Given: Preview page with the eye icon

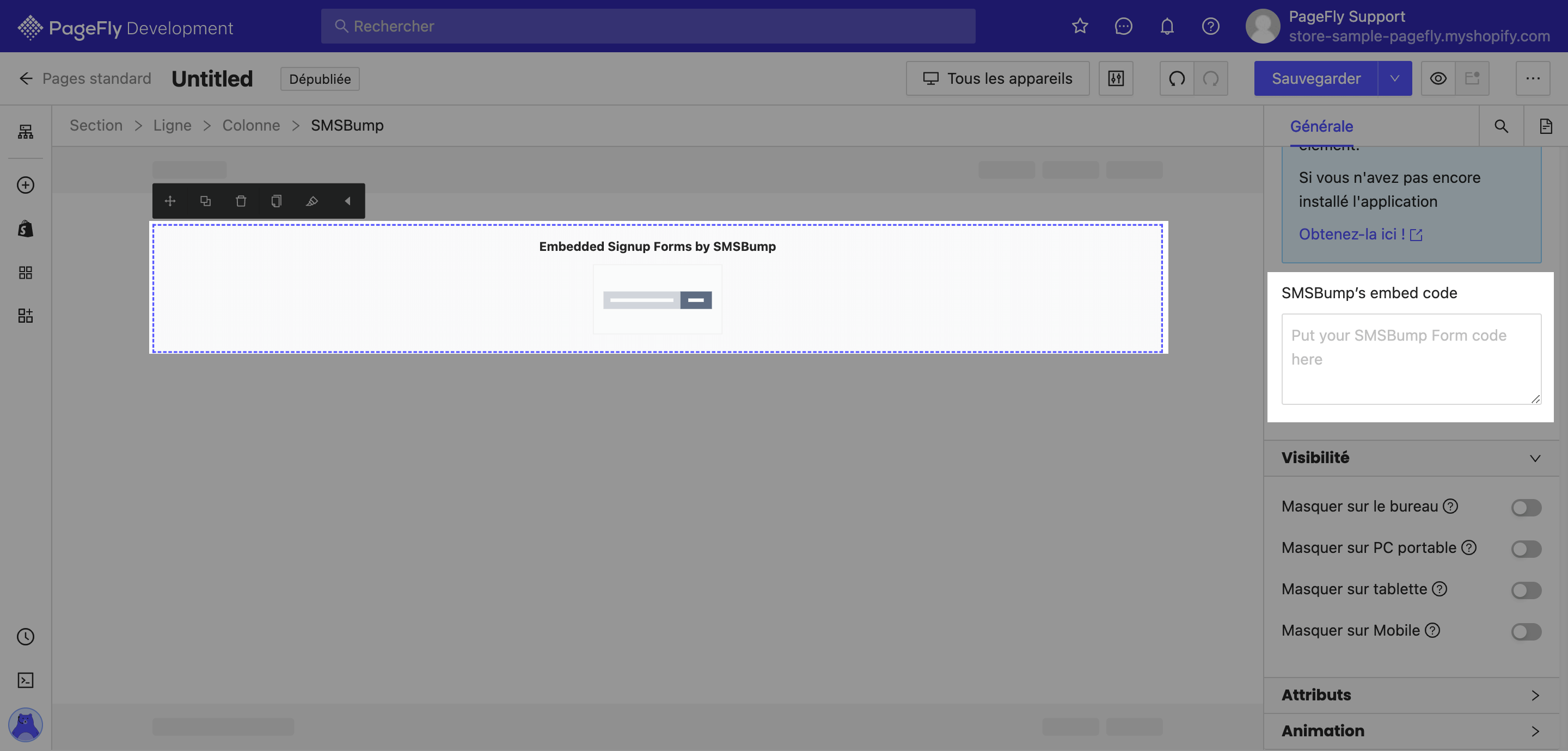Looking at the screenshot, I should point(1438,78).
